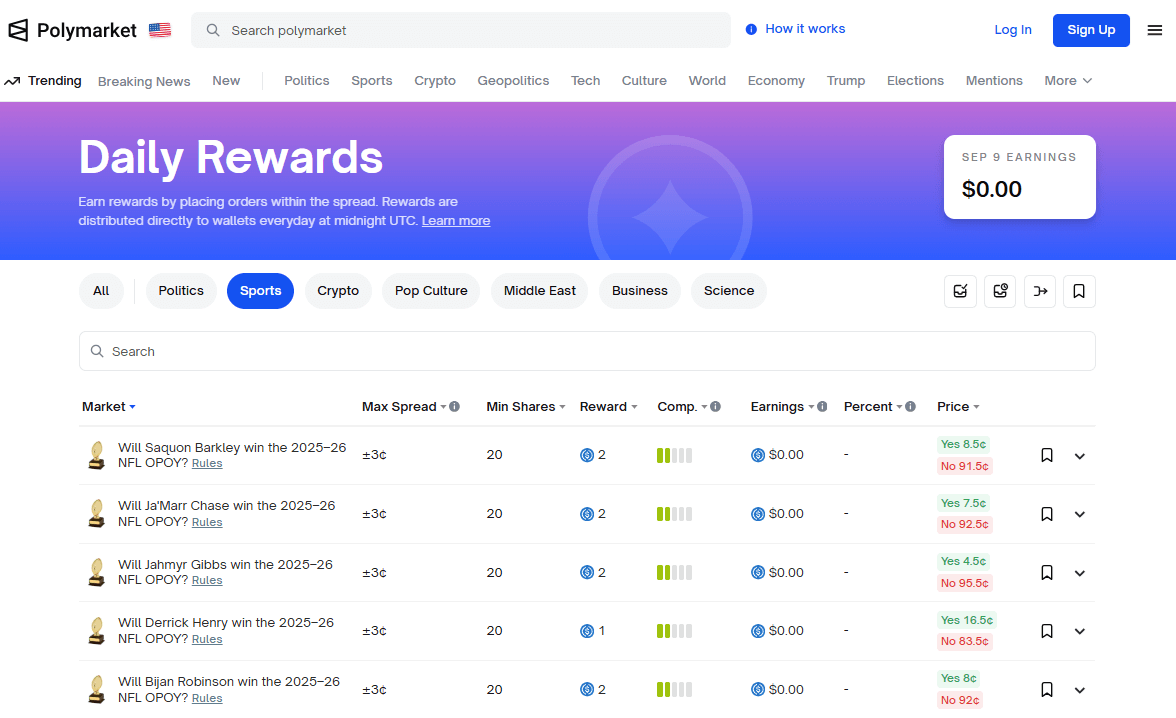The width and height of the screenshot is (1176, 718).
Task: Click the Earnings info icon
Action: (822, 407)
